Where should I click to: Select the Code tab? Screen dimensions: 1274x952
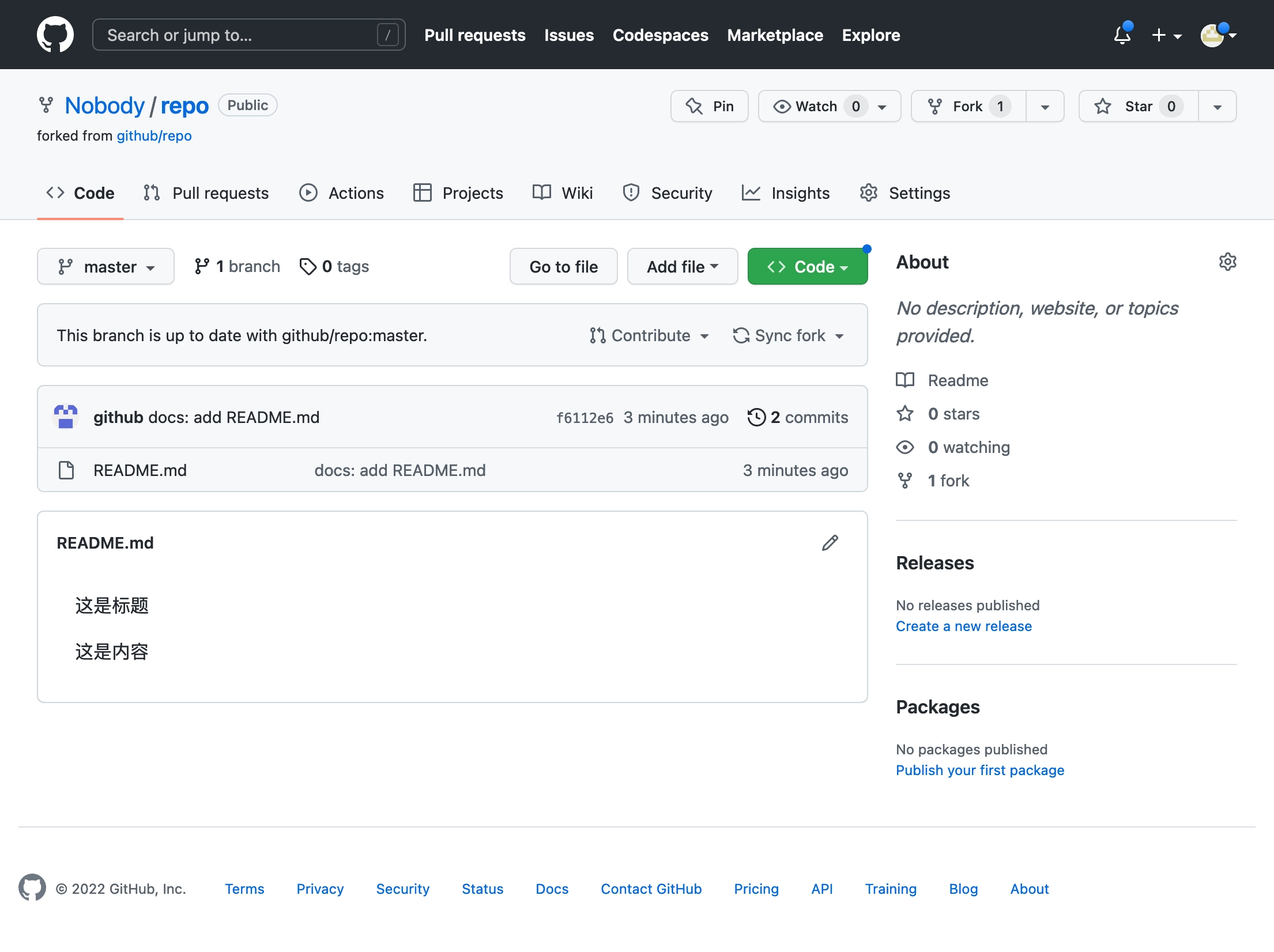click(80, 193)
